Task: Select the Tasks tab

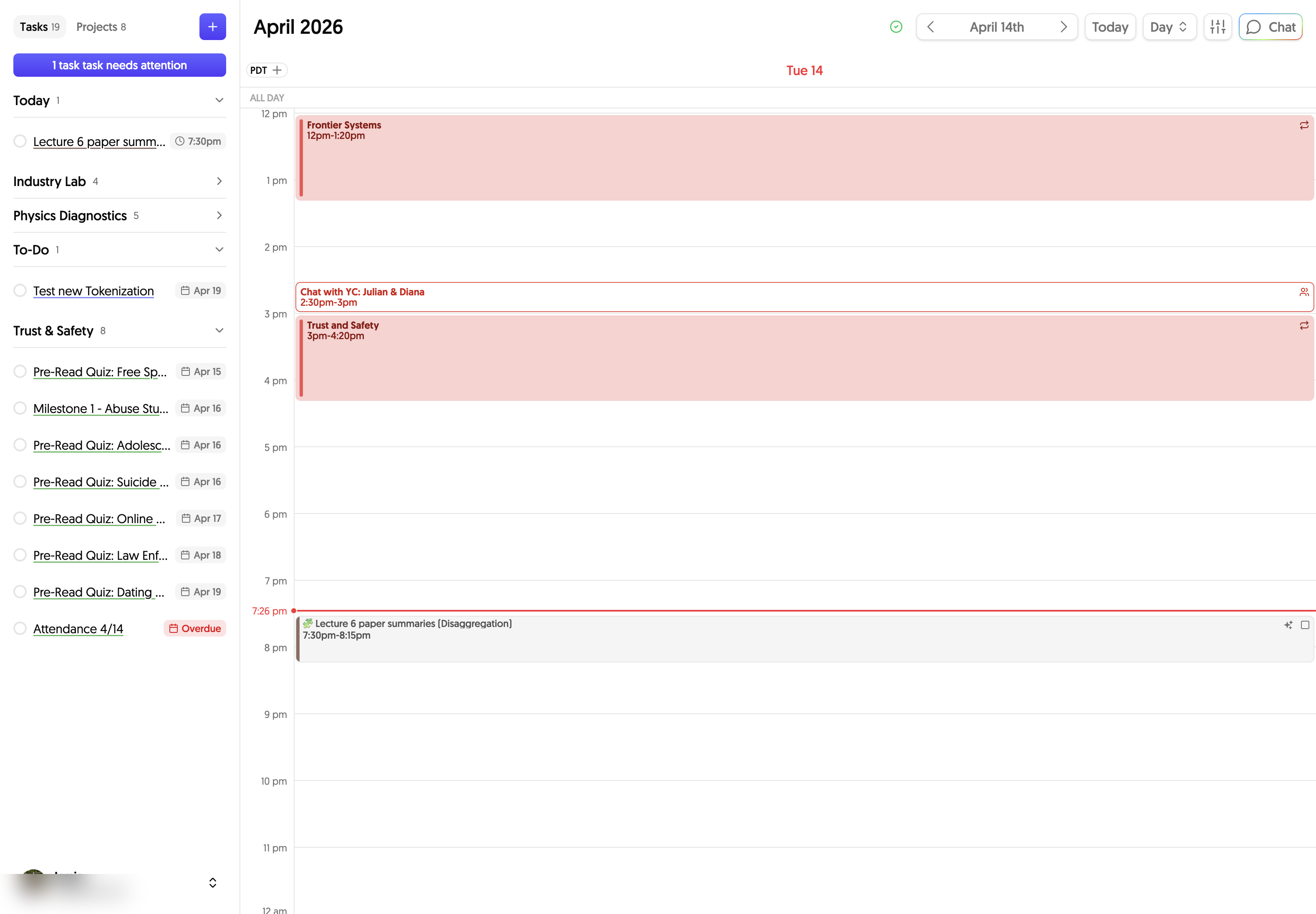Action: (40, 27)
